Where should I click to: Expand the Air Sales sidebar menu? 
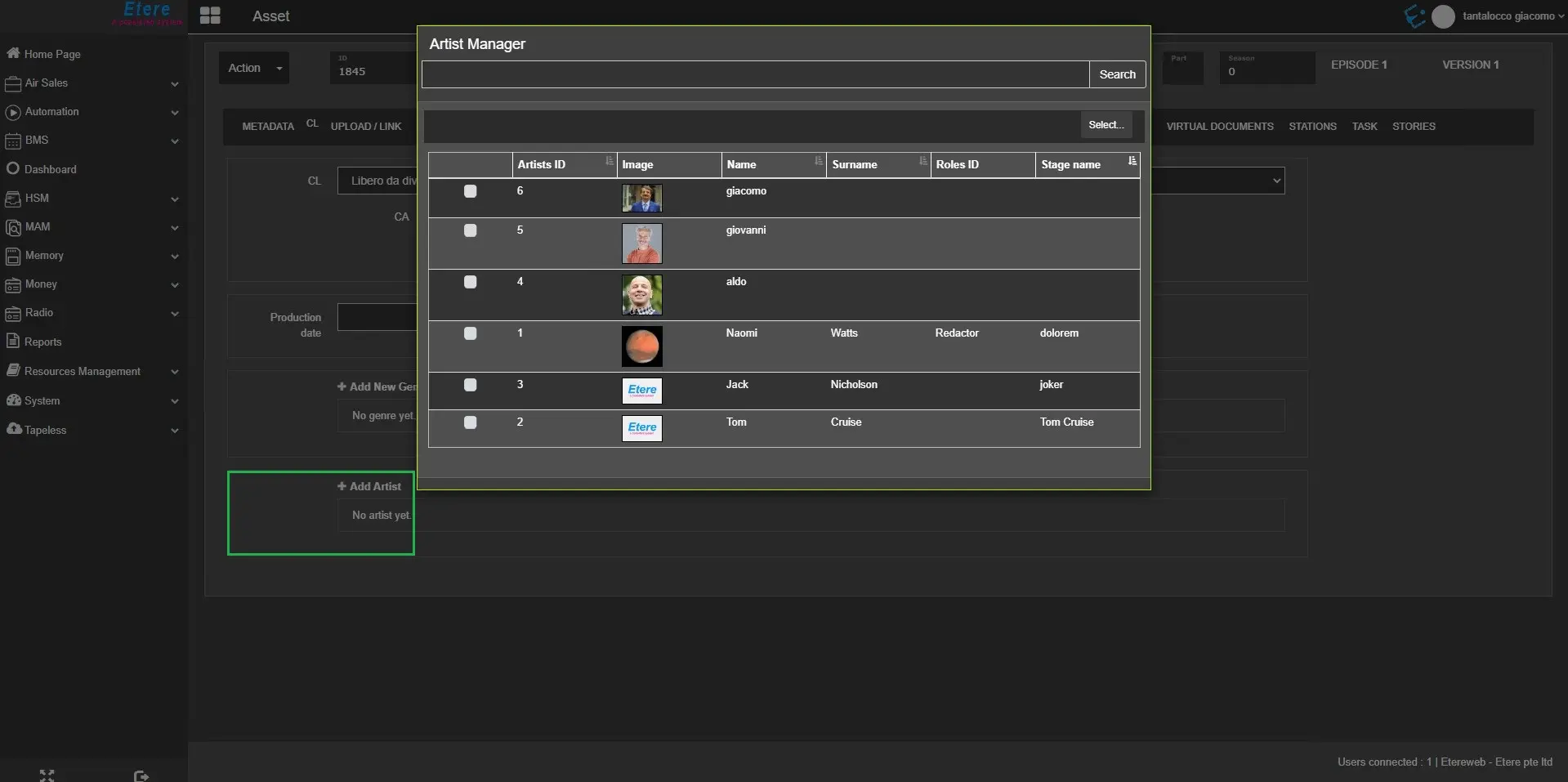[x=174, y=83]
